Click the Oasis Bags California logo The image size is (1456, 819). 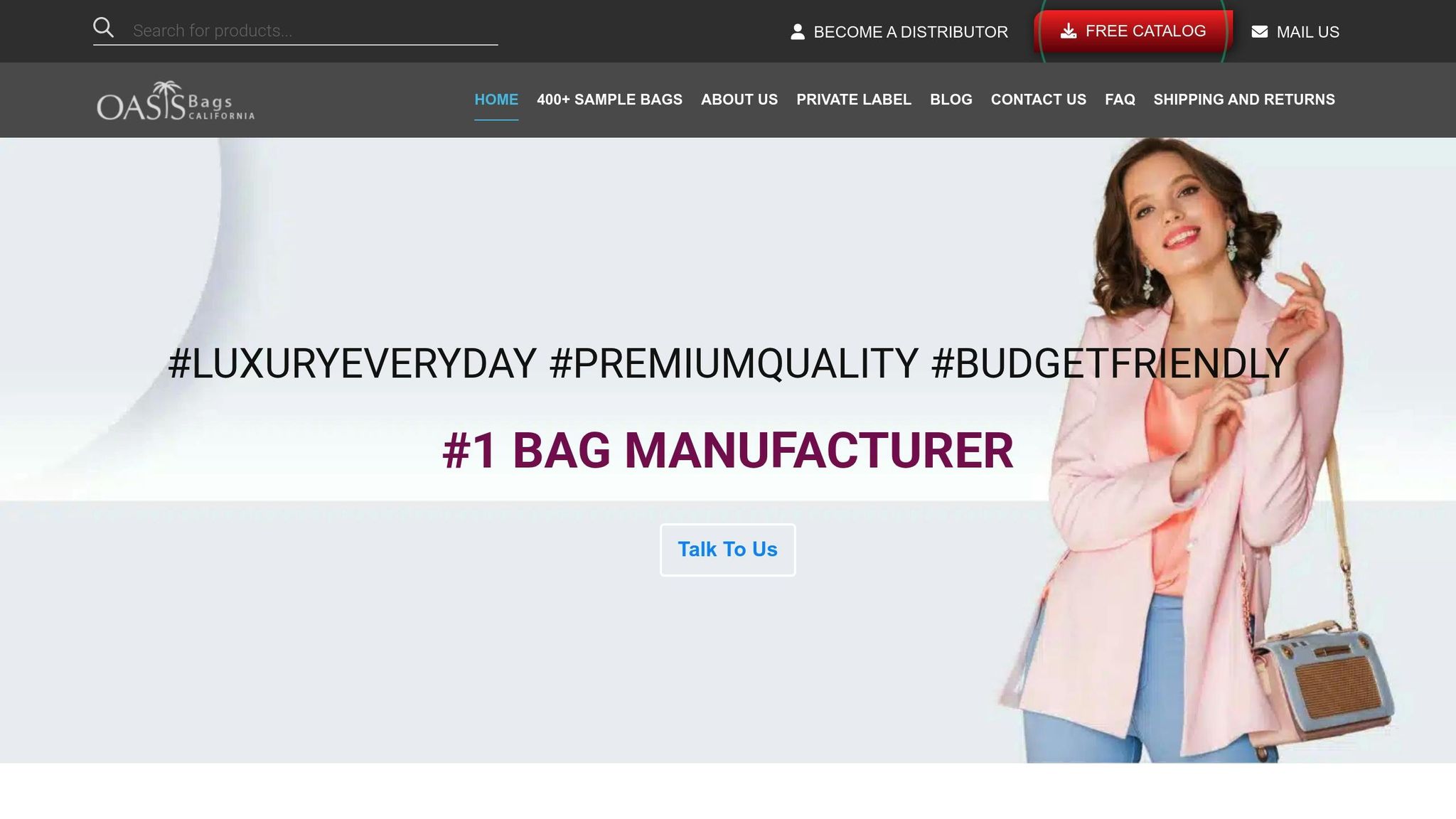[176, 100]
